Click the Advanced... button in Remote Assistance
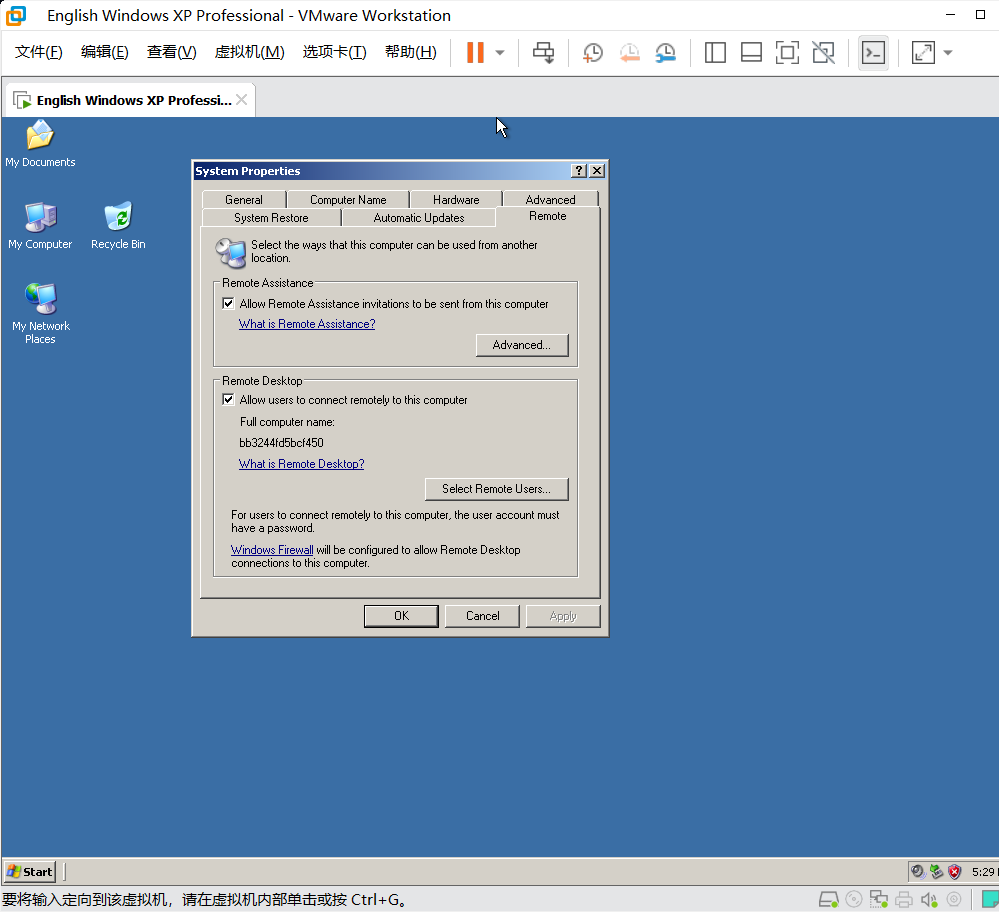This screenshot has width=999, height=912. click(522, 345)
